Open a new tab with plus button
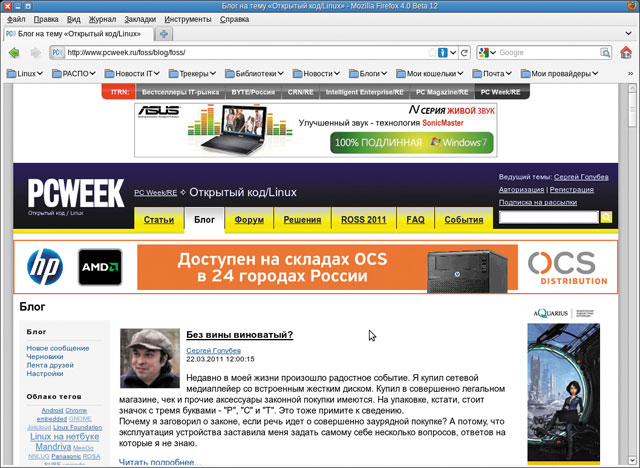Image resolution: width=640 pixels, height=468 pixels. pos(164,34)
